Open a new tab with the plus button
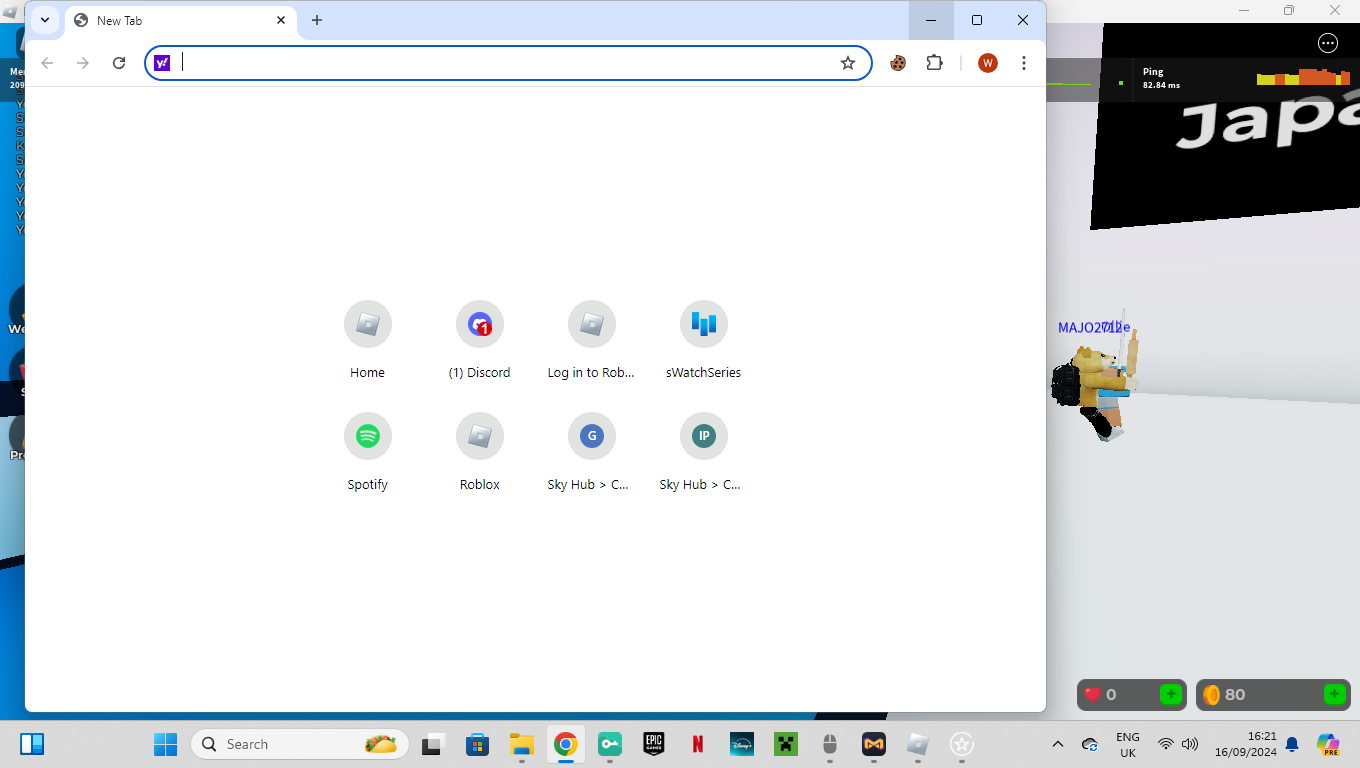Image resolution: width=1360 pixels, height=768 pixels. pos(317,20)
